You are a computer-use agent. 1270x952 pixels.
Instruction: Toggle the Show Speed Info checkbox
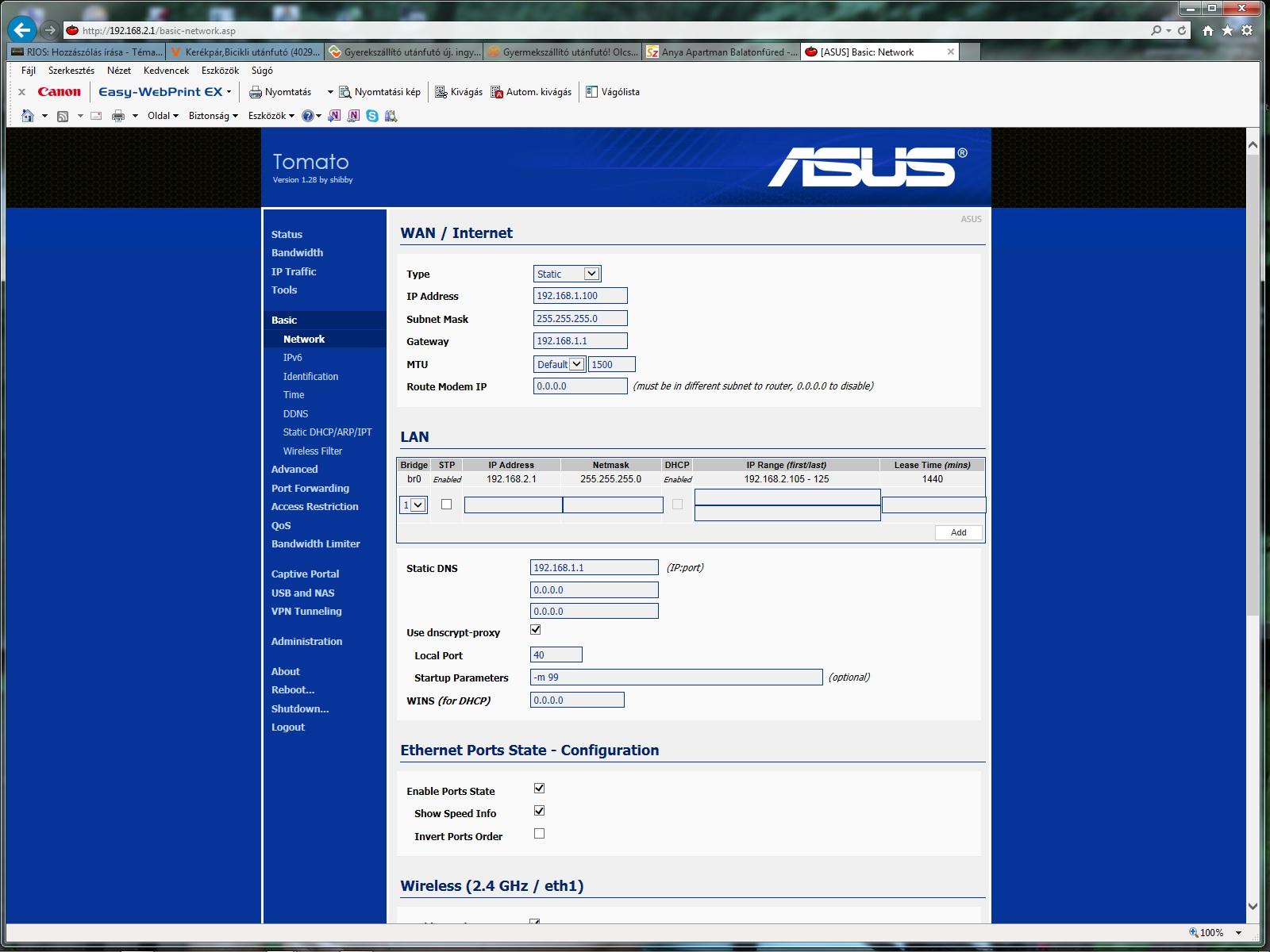pos(540,811)
